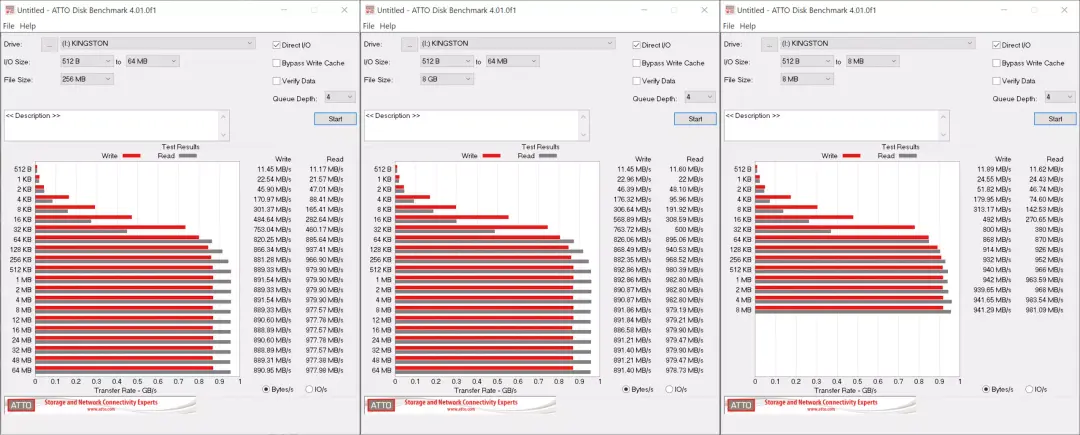Image resolution: width=1080 pixels, height=435 pixels.
Task: Open the File Size dropdown showing 256 MB
Action: click(87, 79)
